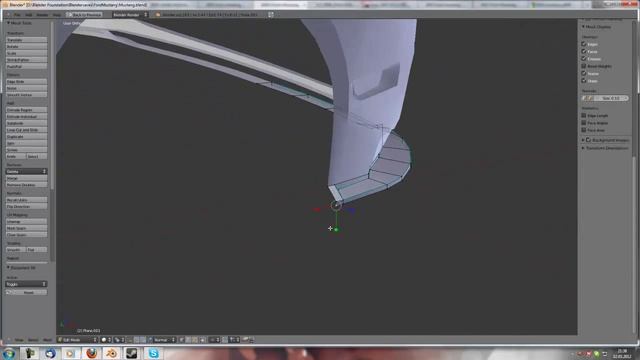Set shading with the Smooth button
This screenshot has width=640, height=360.
pyautogui.click(x=16, y=249)
